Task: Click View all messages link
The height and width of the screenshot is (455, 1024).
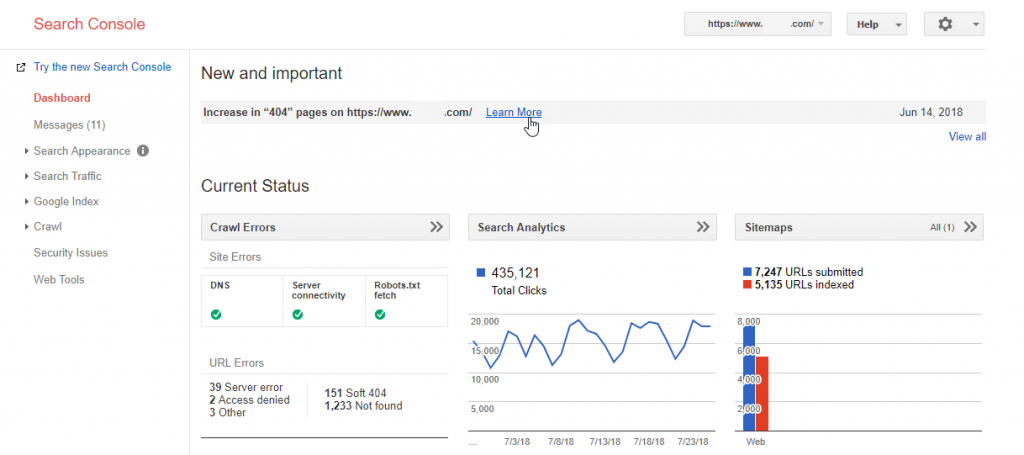Action: [x=967, y=136]
